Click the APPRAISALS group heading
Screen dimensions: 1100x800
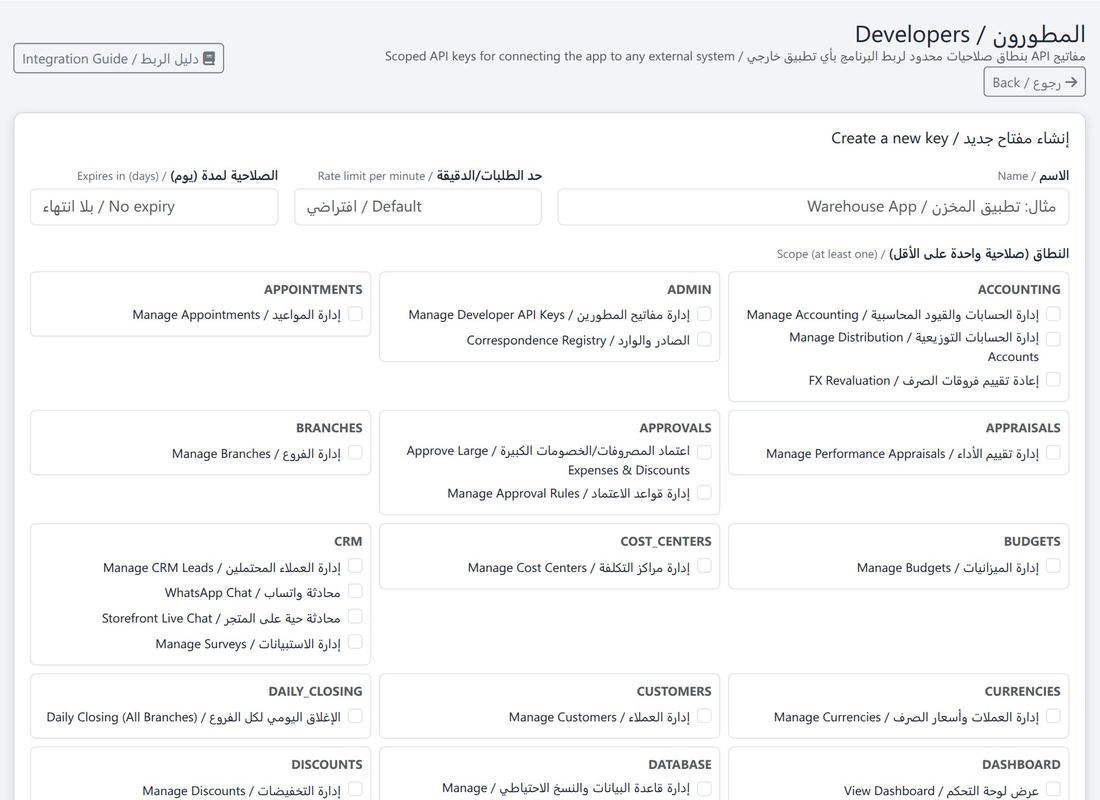(x=1023, y=427)
